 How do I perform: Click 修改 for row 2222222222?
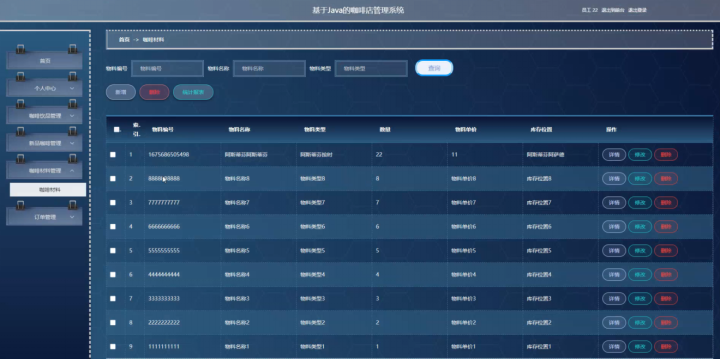click(640, 322)
